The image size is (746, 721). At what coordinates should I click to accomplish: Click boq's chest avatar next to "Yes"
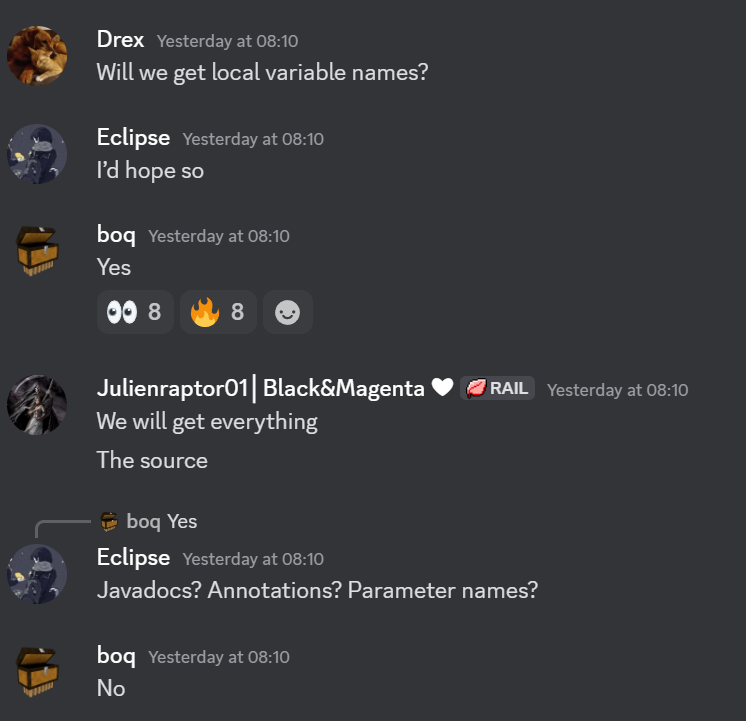[37, 251]
